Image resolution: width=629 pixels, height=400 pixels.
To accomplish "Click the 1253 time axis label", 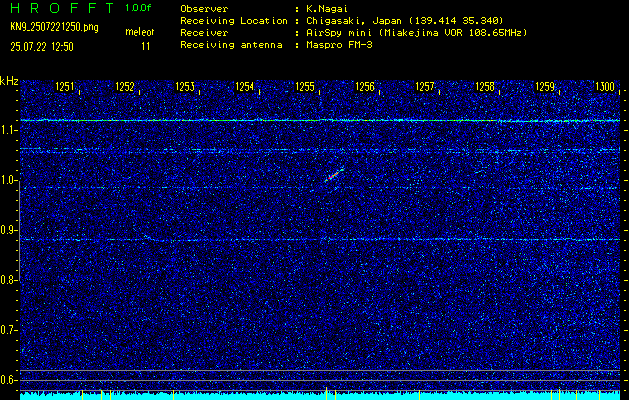I will pyautogui.click(x=185, y=86).
